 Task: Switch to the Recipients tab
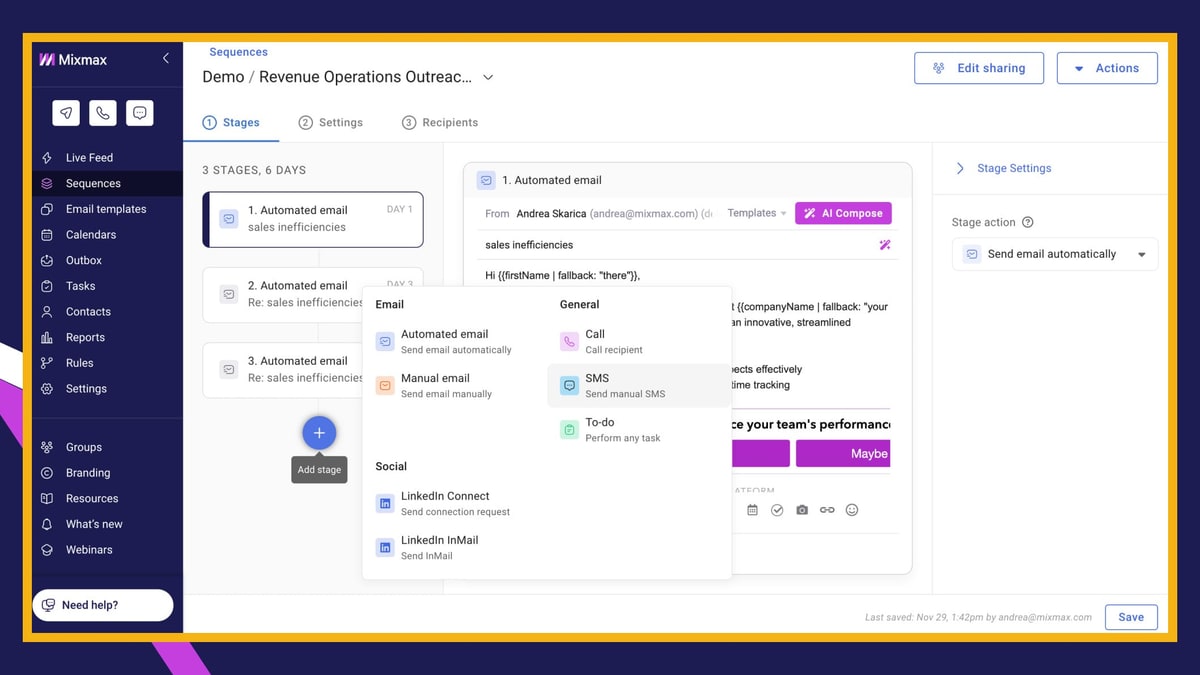[440, 123]
